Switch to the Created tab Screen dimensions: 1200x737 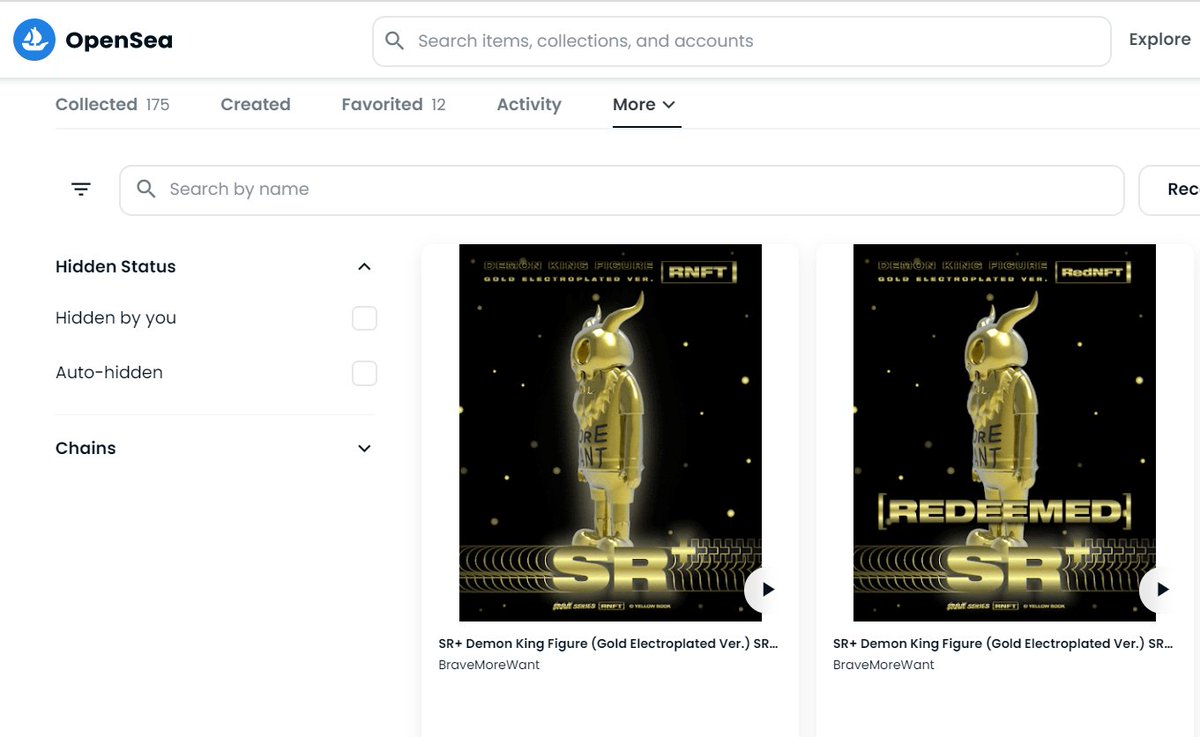click(255, 104)
